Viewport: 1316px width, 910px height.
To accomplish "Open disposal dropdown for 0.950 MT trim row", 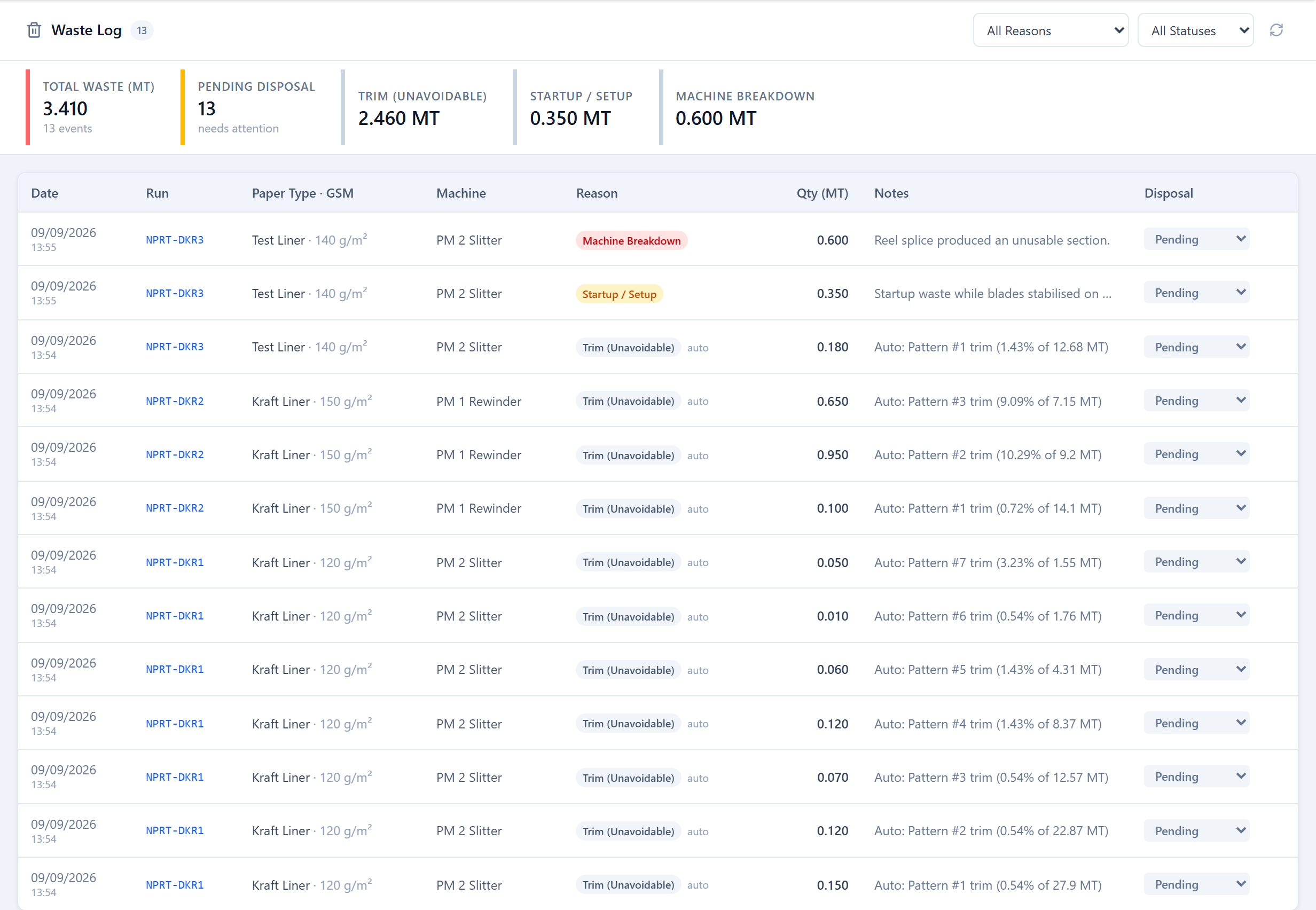I will (1196, 454).
